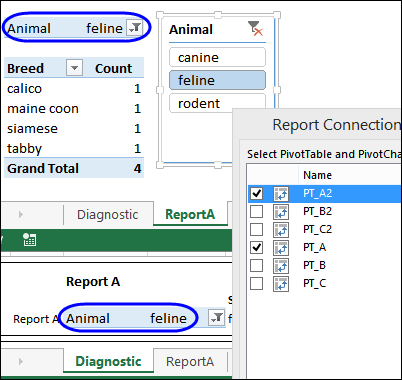Open Animal filter dropdown showing feline
The width and height of the screenshot is (402, 380).
(135, 28)
